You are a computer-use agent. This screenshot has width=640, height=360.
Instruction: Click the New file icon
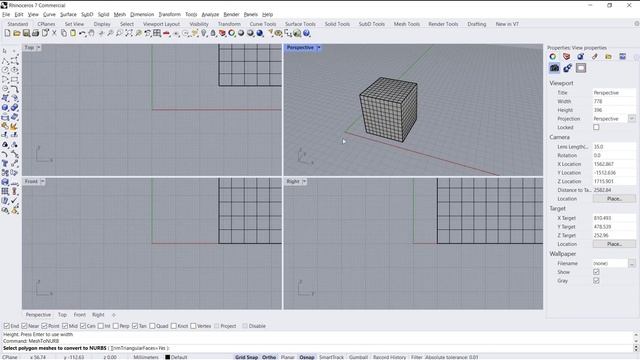point(7,33)
